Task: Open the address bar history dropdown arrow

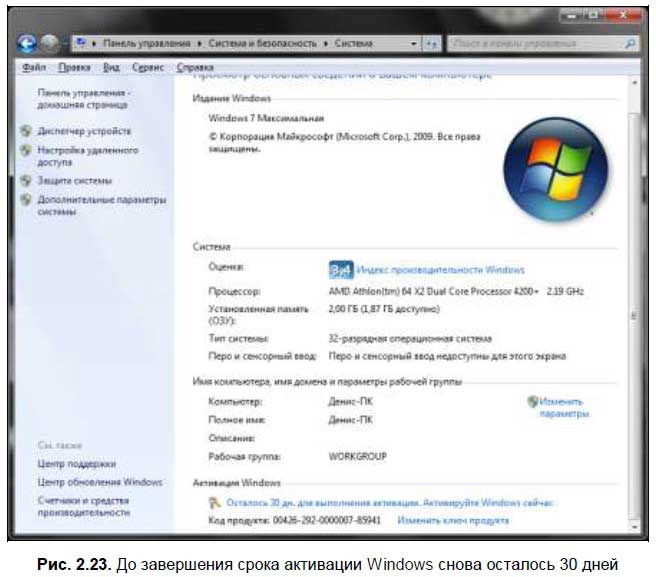Action: 413,44
